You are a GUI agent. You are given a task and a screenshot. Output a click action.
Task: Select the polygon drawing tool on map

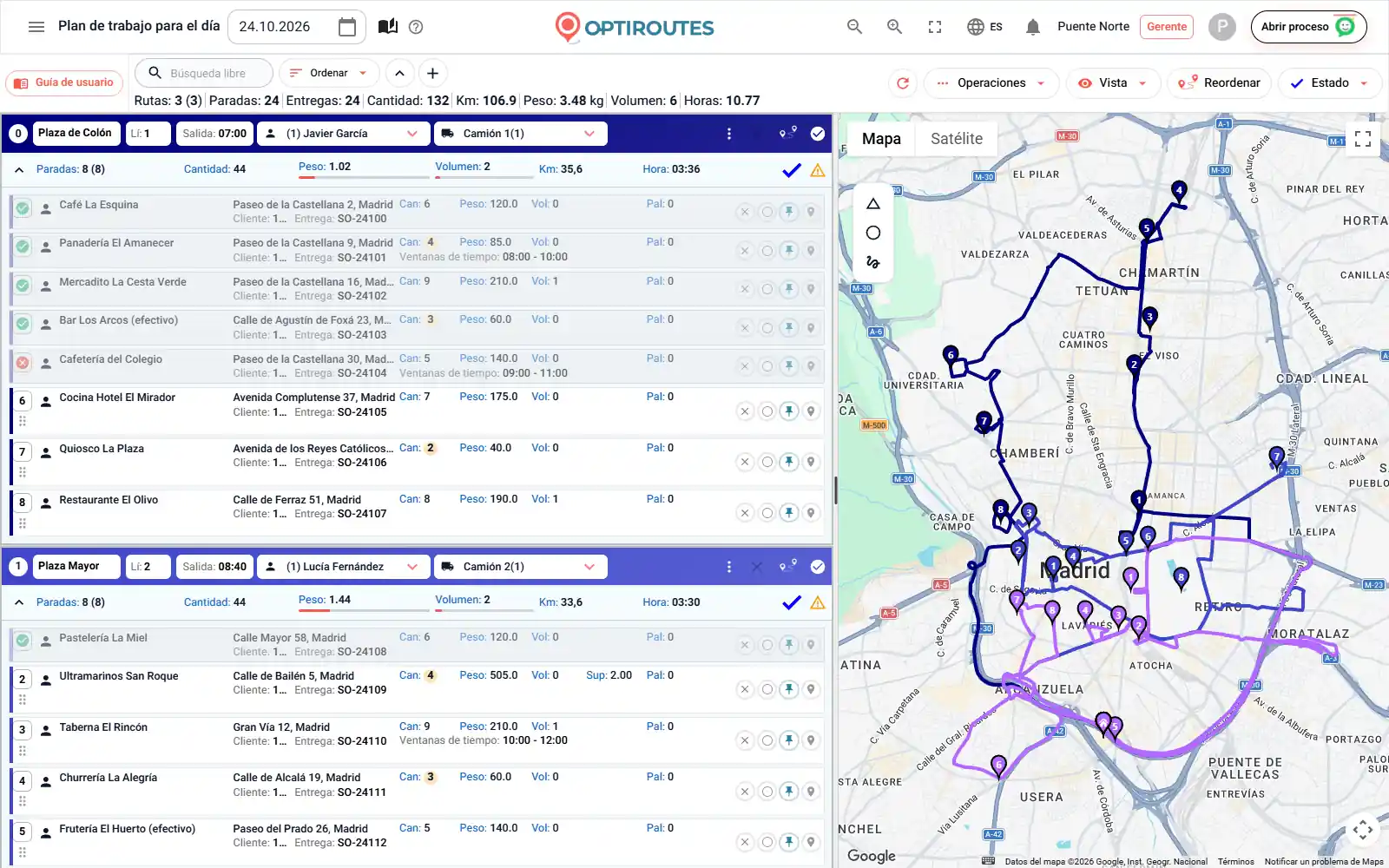click(x=873, y=204)
